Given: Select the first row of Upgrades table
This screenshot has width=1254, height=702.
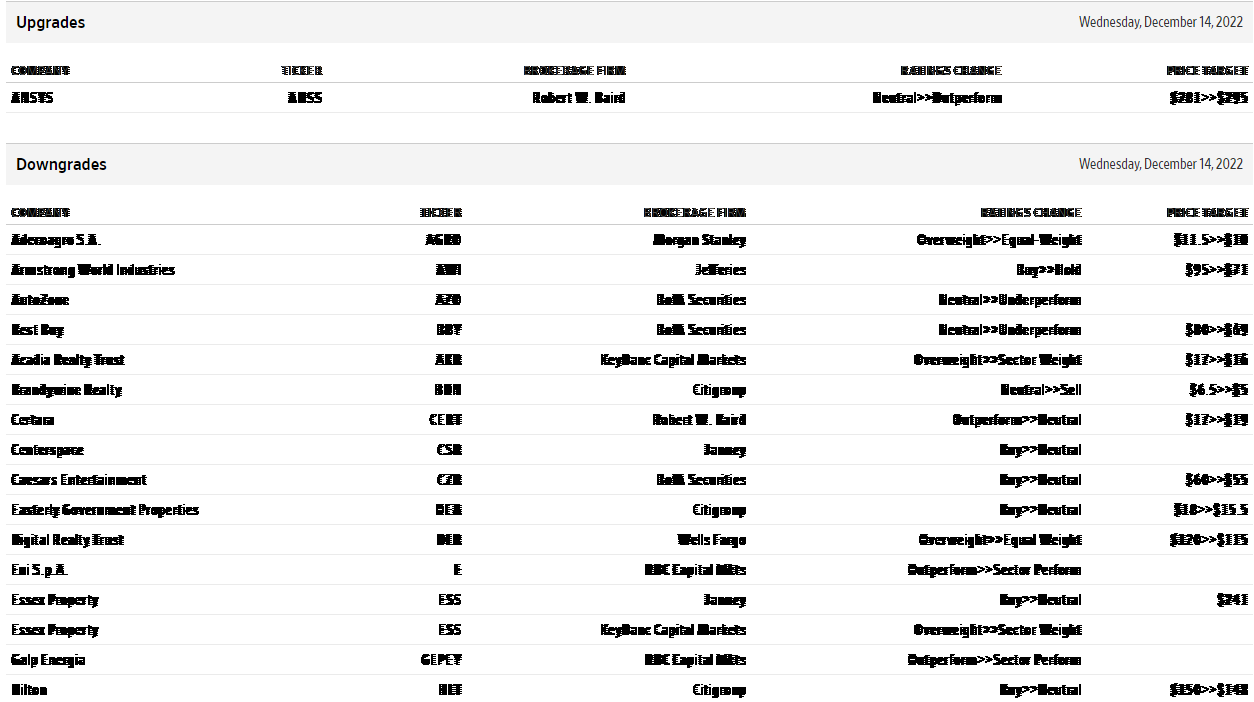Looking at the screenshot, I should 627,98.
